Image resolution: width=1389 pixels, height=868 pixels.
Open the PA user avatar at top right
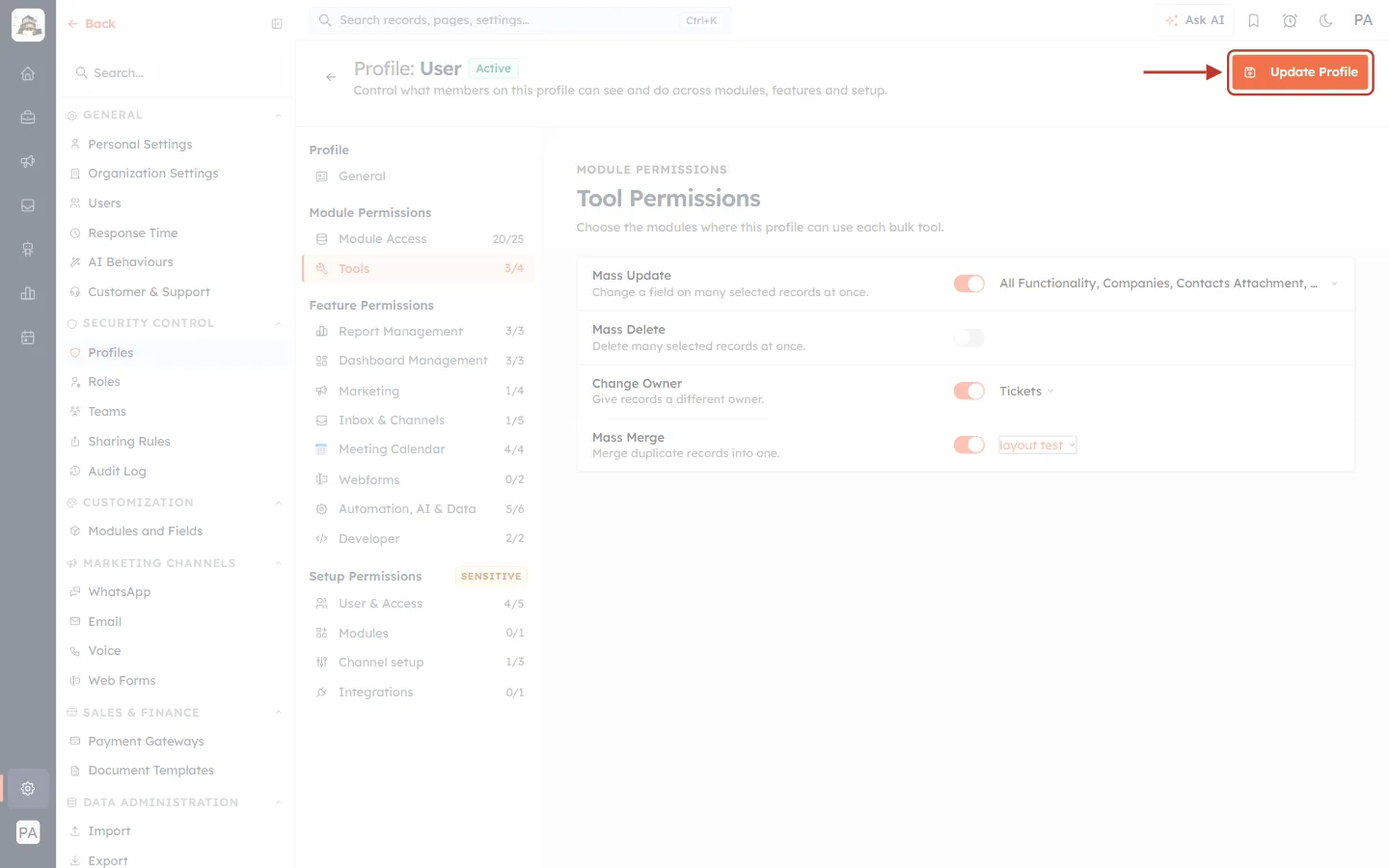(1363, 20)
